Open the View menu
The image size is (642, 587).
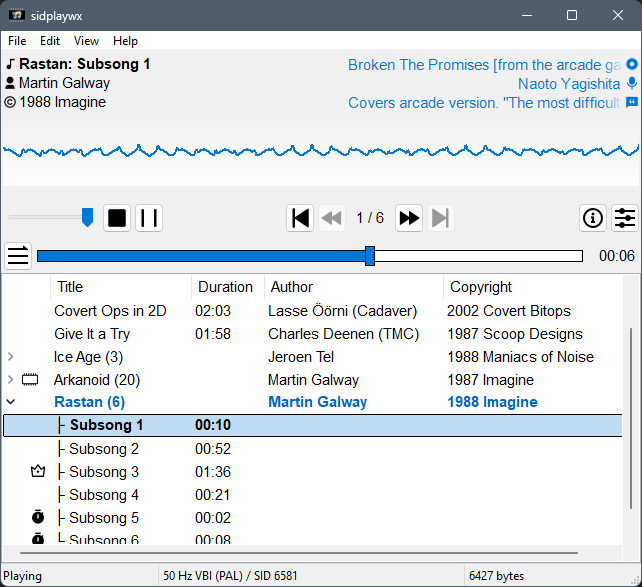(x=86, y=41)
